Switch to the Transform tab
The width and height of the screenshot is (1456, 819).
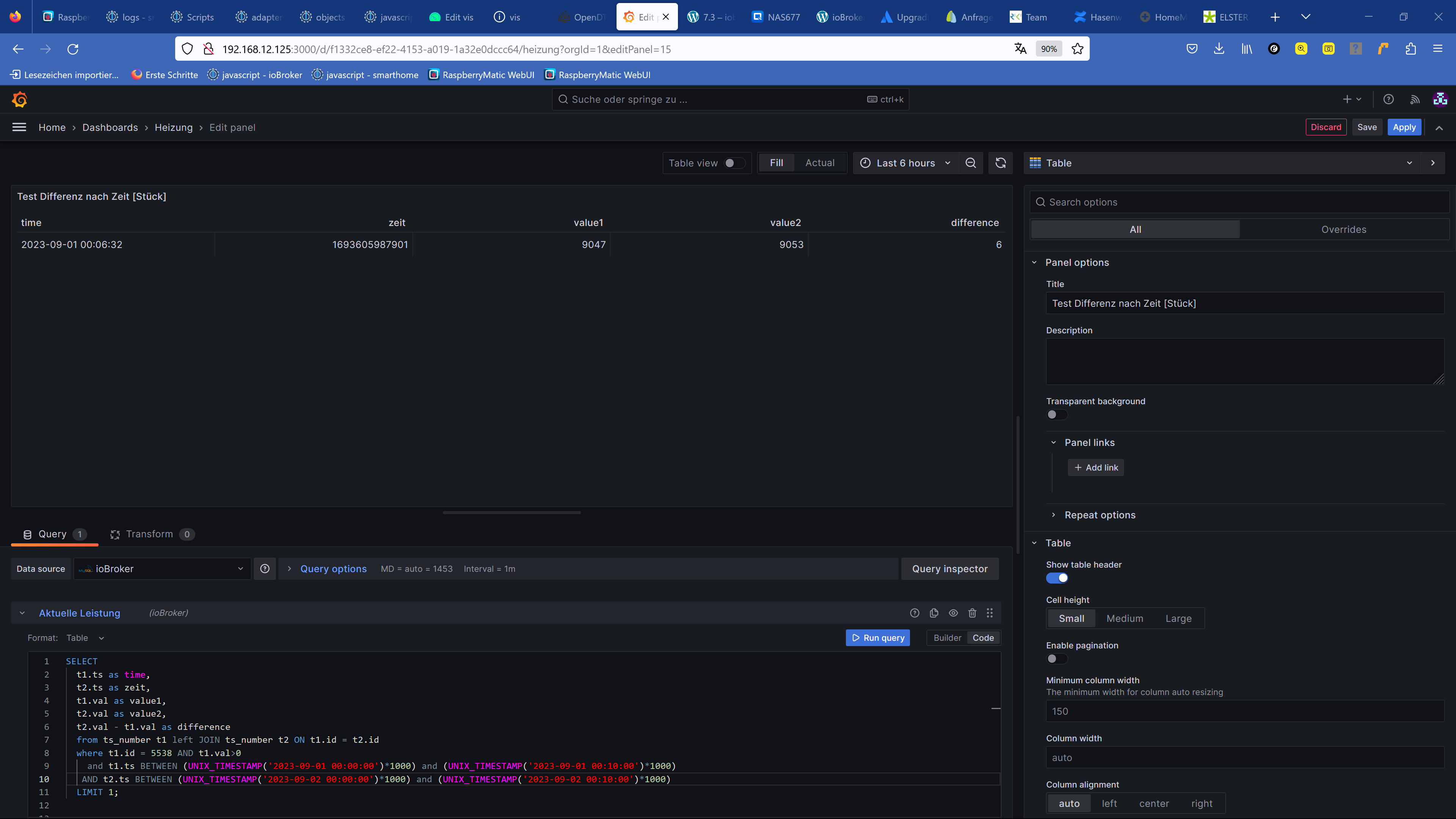click(x=149, y=534)
